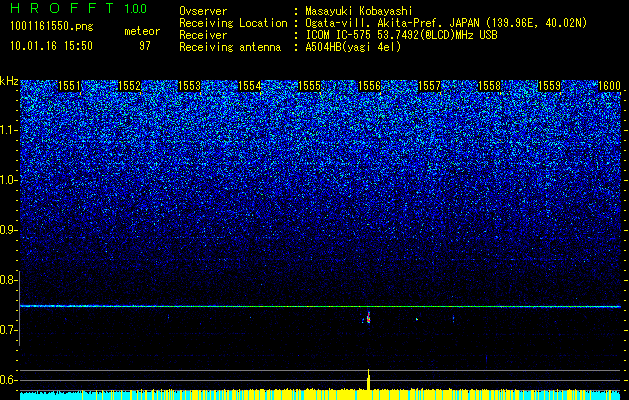Click the 1553 time marker

(x=189, y=86)
